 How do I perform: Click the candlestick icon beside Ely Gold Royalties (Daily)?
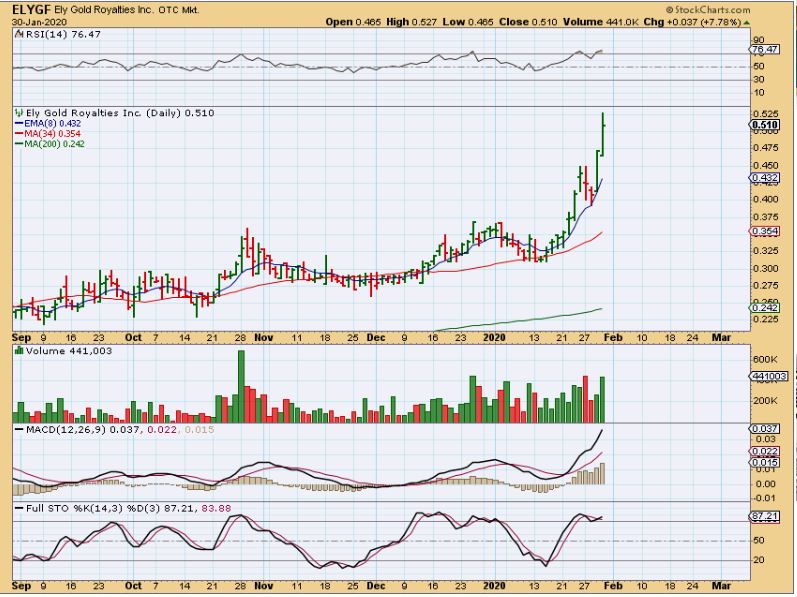click(x=19, y=113)
